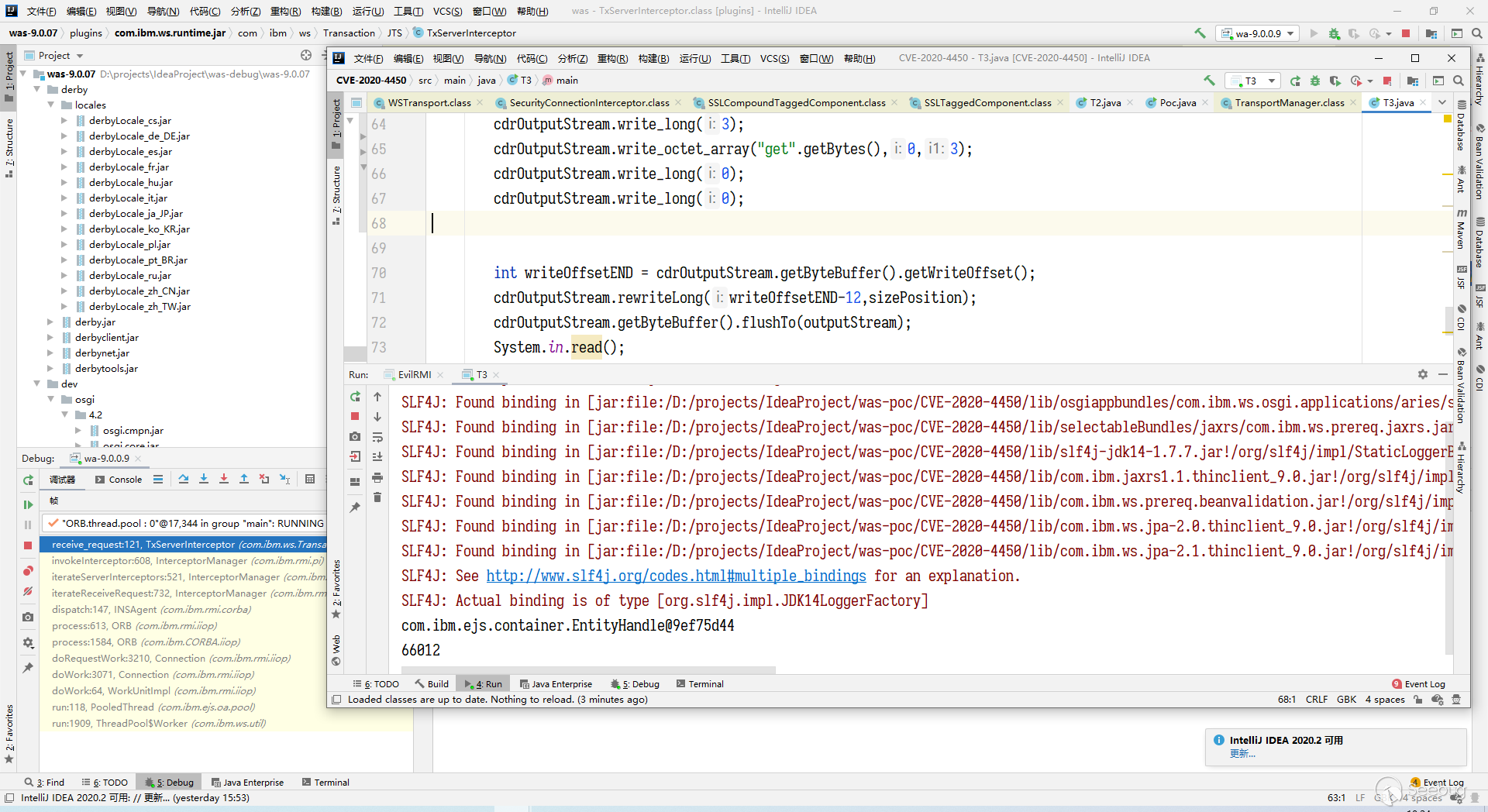Select the EvilRMI run tab

tap(414, 375)
